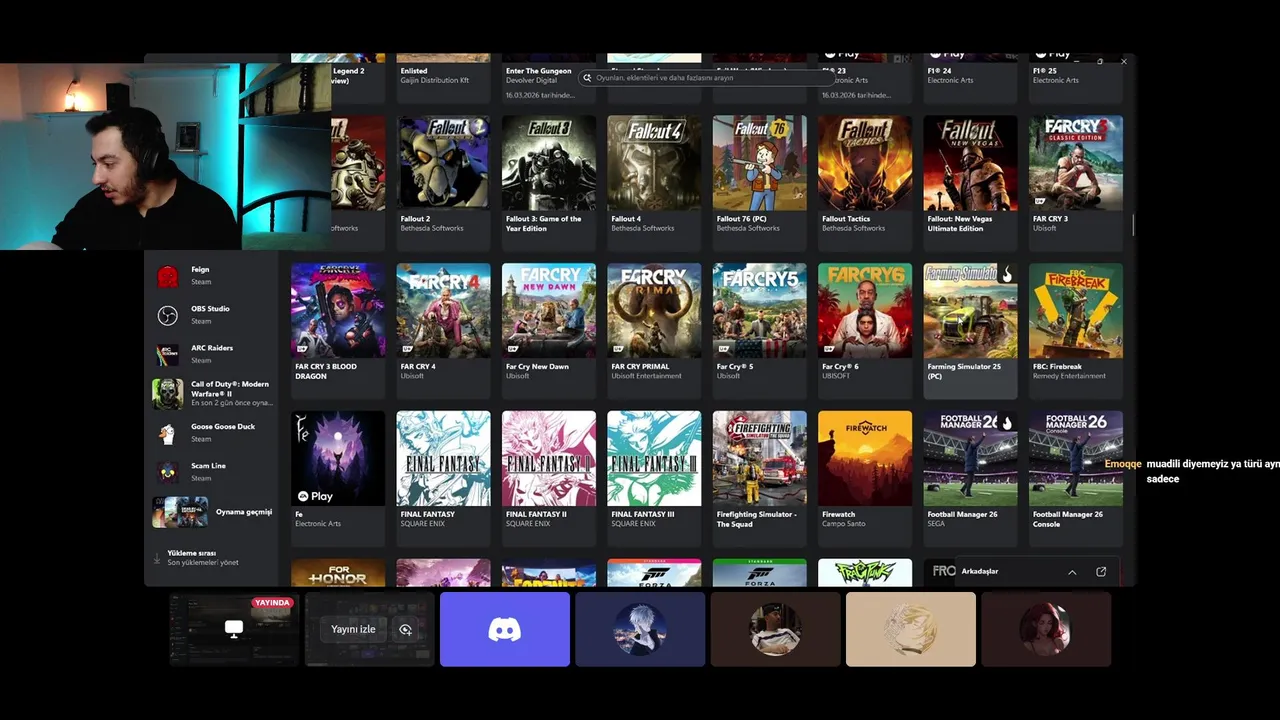
Task: Click the YAYINDA live badge
Action: coord(272,603)
